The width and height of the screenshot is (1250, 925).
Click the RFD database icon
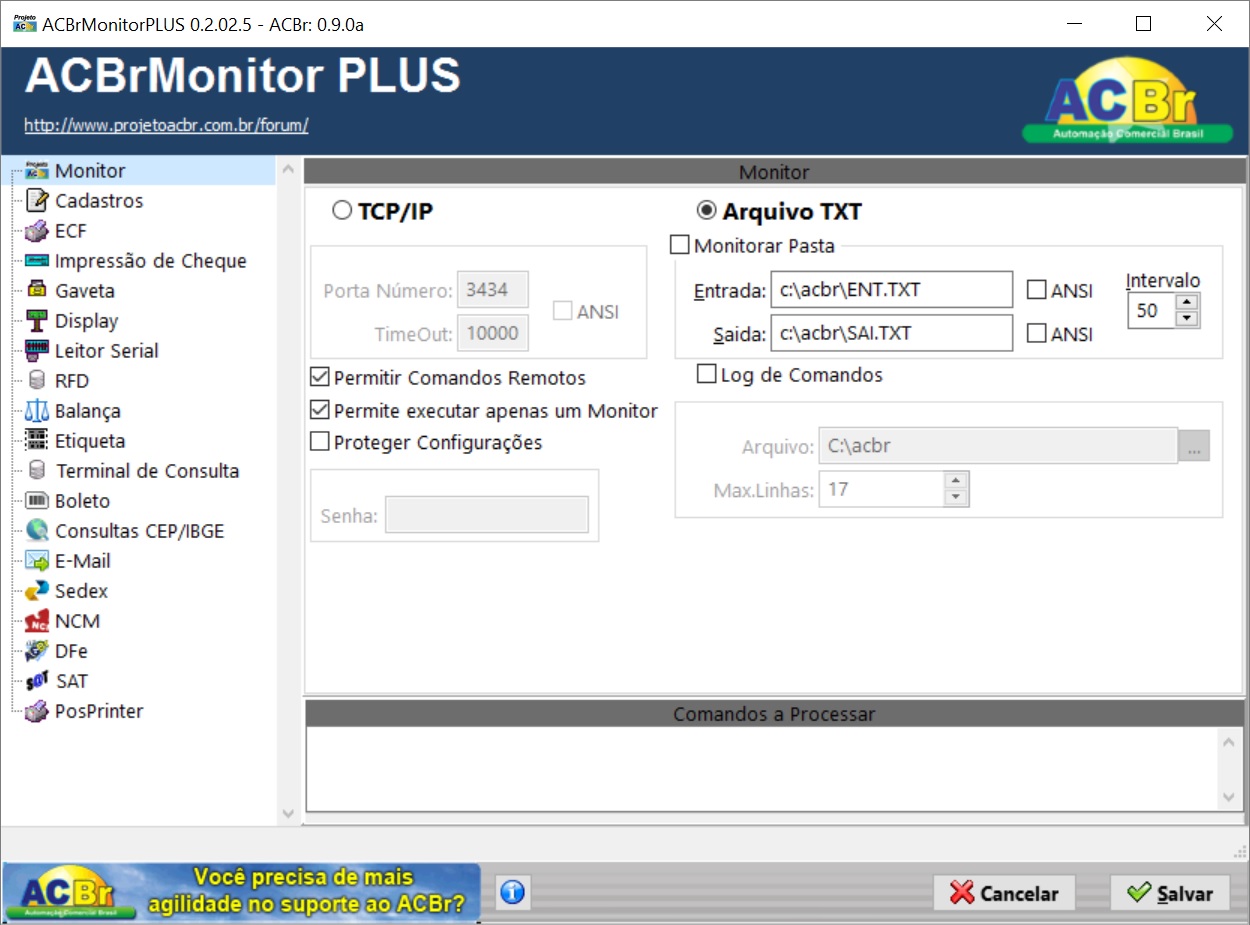(37, 381)
